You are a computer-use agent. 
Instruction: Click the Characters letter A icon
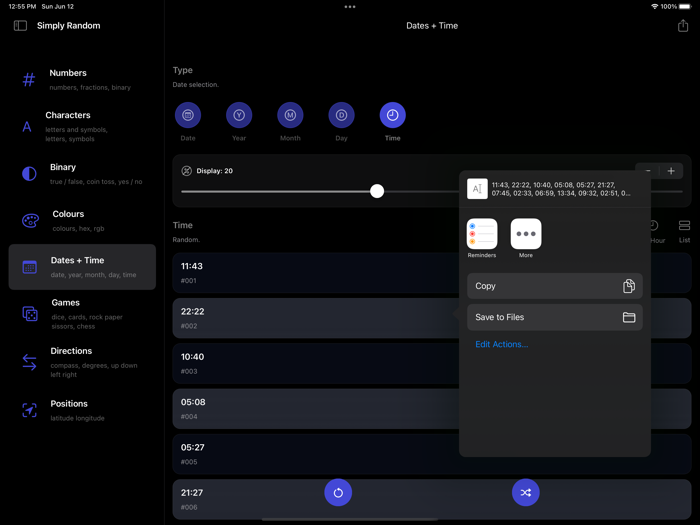click(x=27, y=127)
